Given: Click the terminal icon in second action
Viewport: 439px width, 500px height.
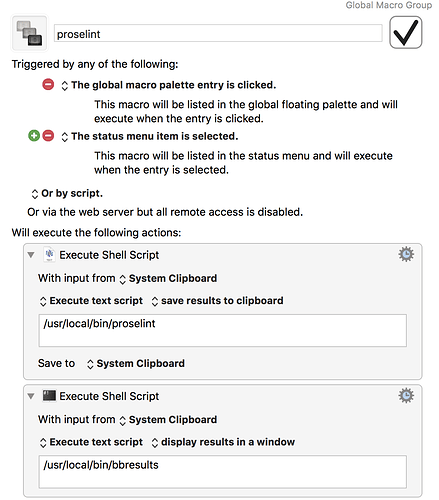Looking at the screenshot, I should pyautogui.click(x=49, y=396).
